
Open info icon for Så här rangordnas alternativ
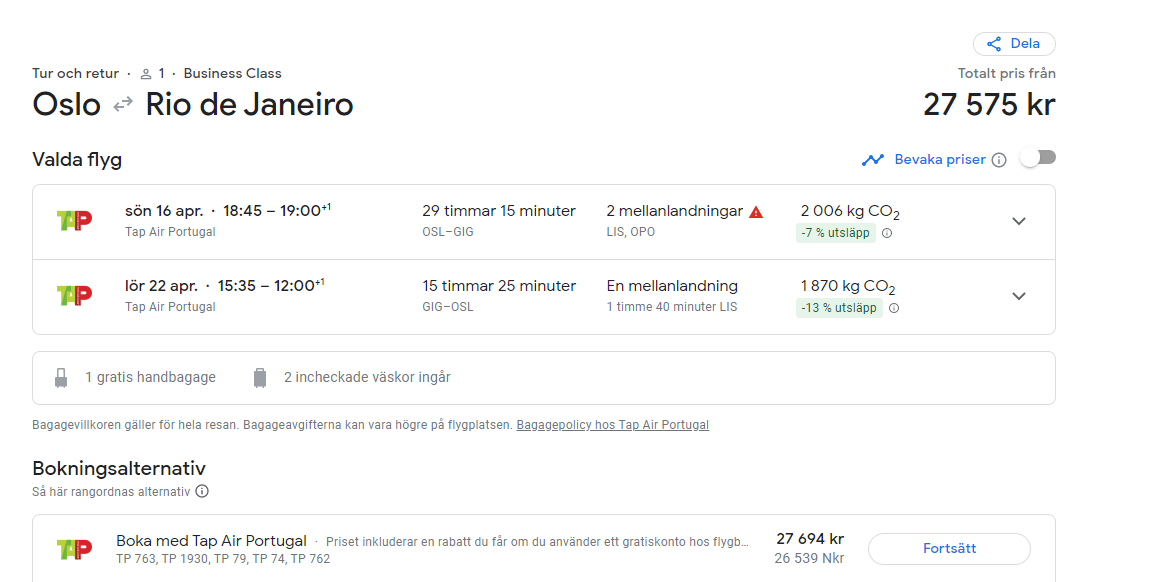[x=202, y=492]
